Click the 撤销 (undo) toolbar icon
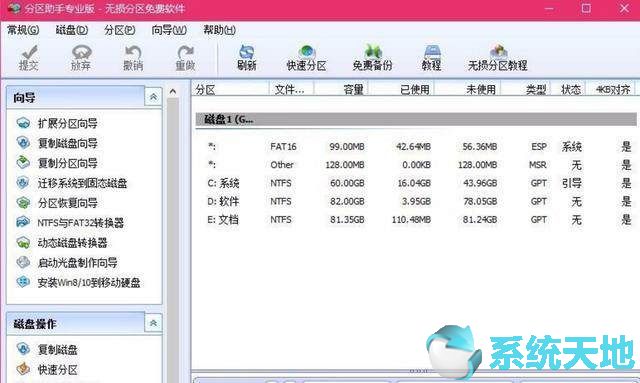This screenshot has width=640, height=383. coord(133,58)
